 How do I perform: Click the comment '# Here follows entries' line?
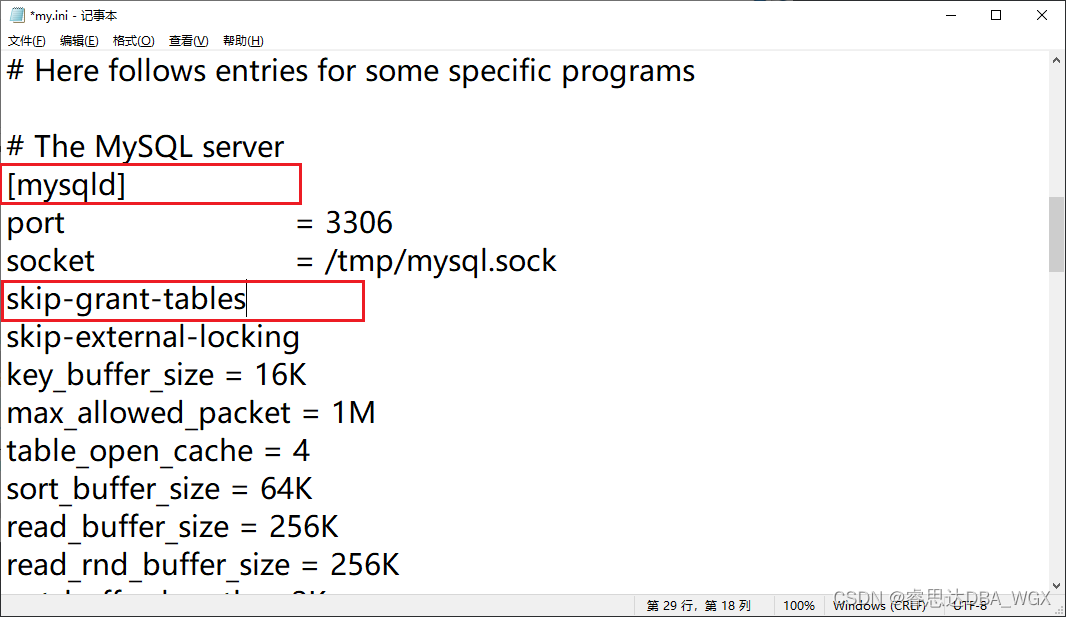click(x=351, y=71)
